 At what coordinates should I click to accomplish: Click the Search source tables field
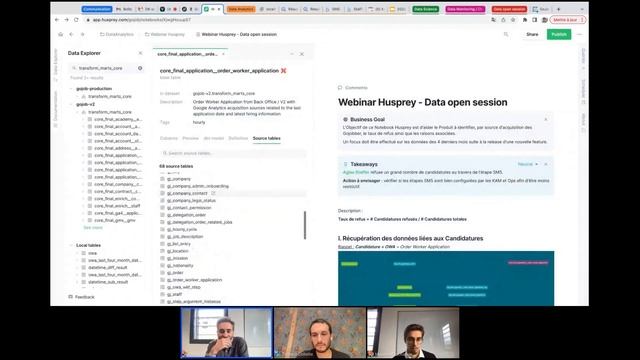[x=233, y=153]
